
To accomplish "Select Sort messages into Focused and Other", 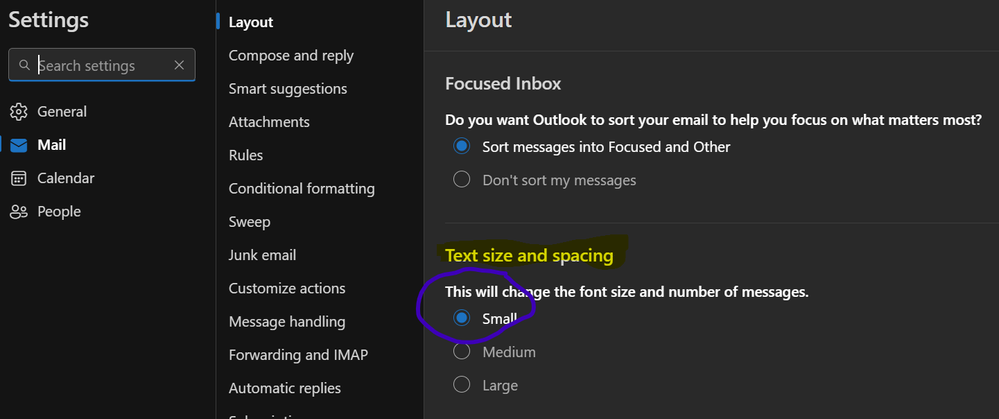I will (462, 147).
